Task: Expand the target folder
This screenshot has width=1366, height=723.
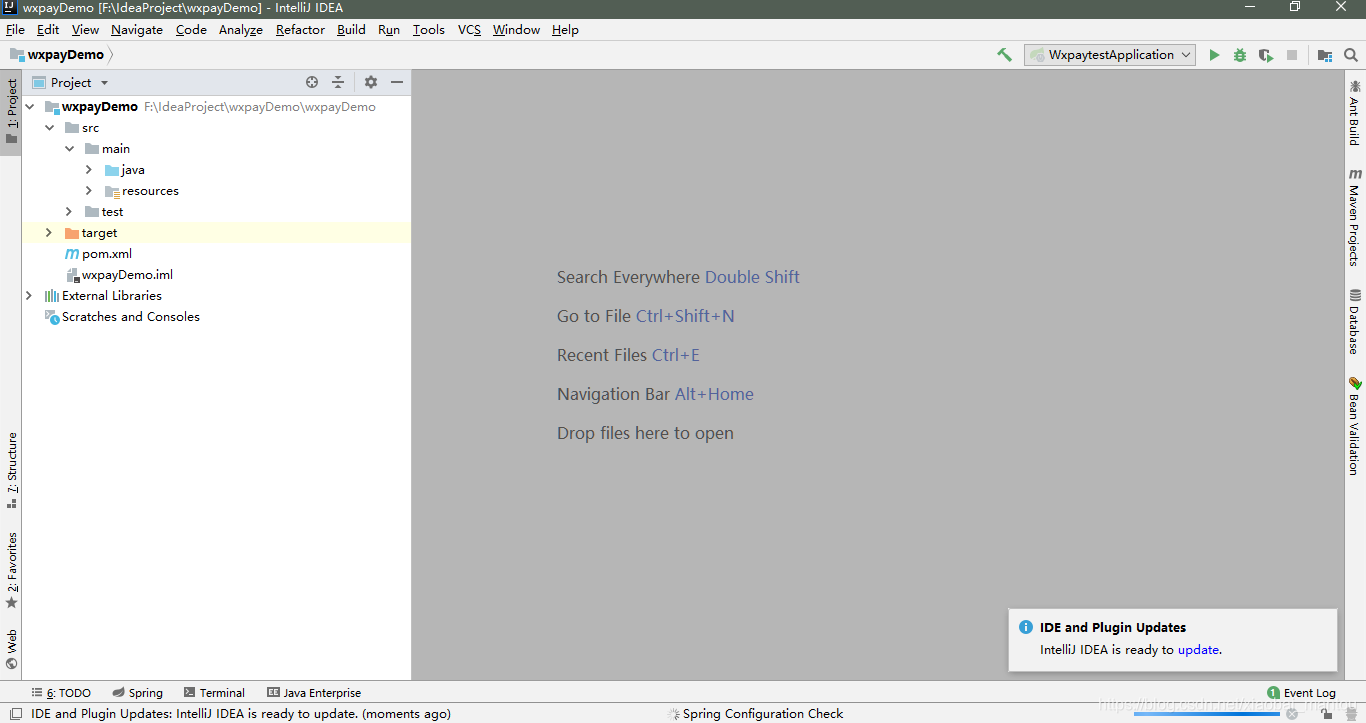Action: pos(49,233)
